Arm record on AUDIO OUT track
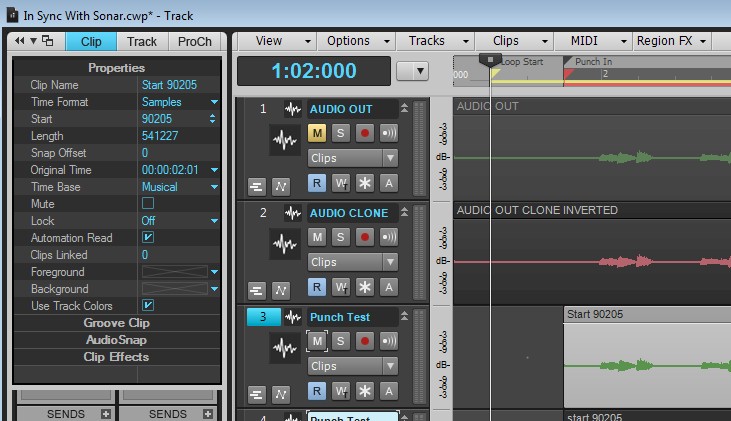The height and width of the screenshot is (421, 731). coord(365,133)
